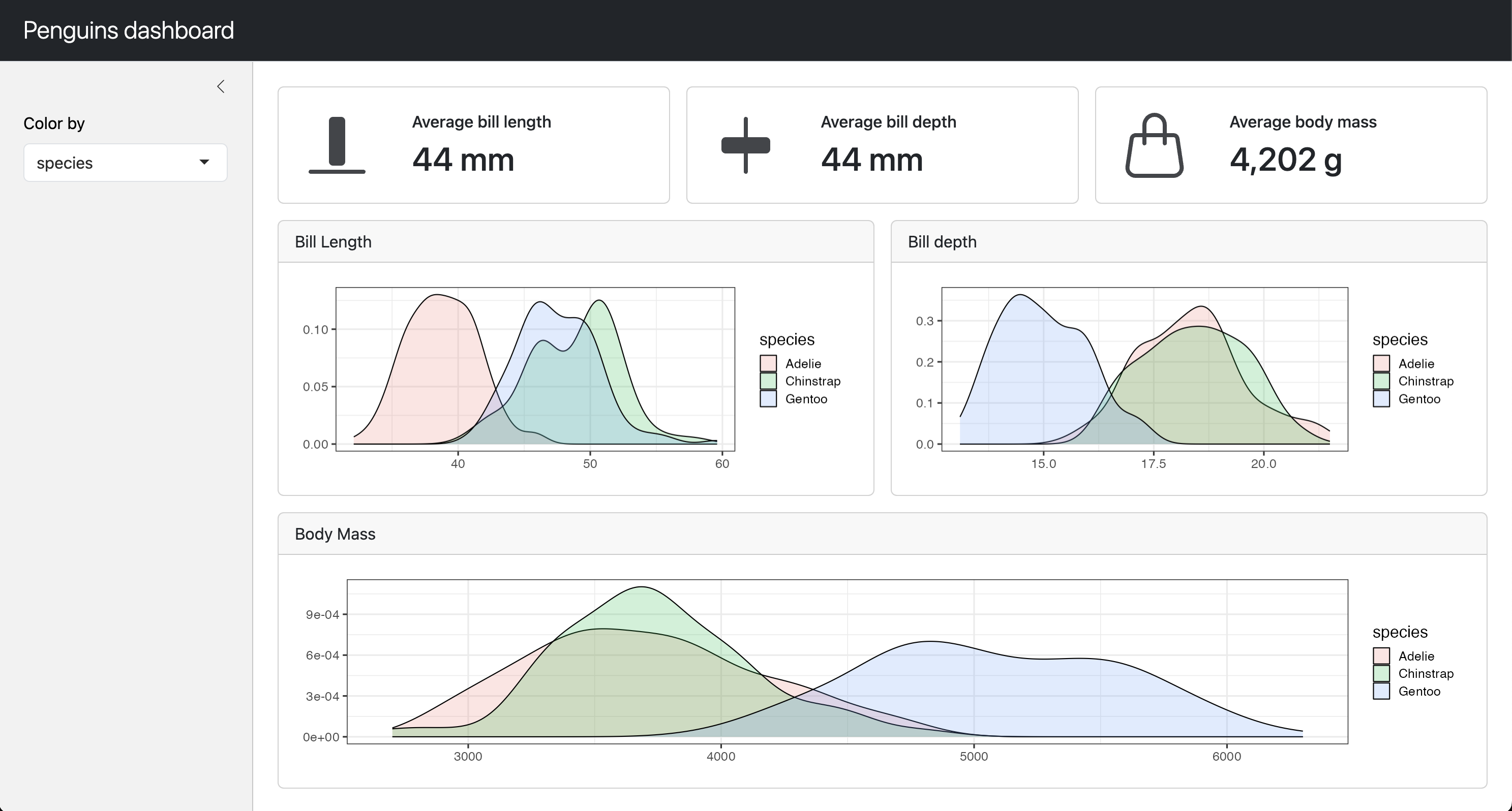This screenshot has height=811, width=1512.
Task: Click the bag icon beside Average body mass
Action: [x=1154, y=145]
